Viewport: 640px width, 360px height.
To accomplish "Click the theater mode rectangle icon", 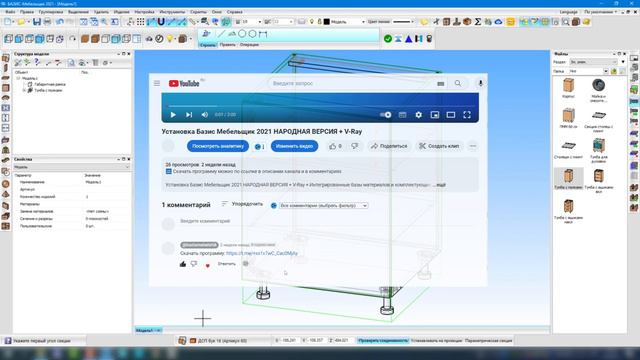I will click(x=451, y=115).
